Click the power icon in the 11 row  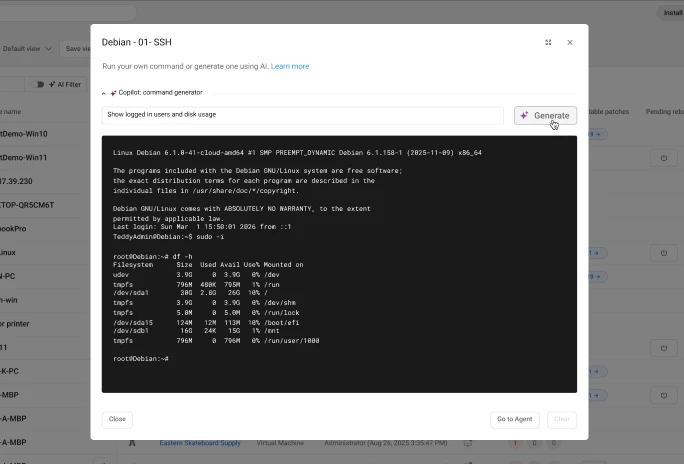[663, 348]
